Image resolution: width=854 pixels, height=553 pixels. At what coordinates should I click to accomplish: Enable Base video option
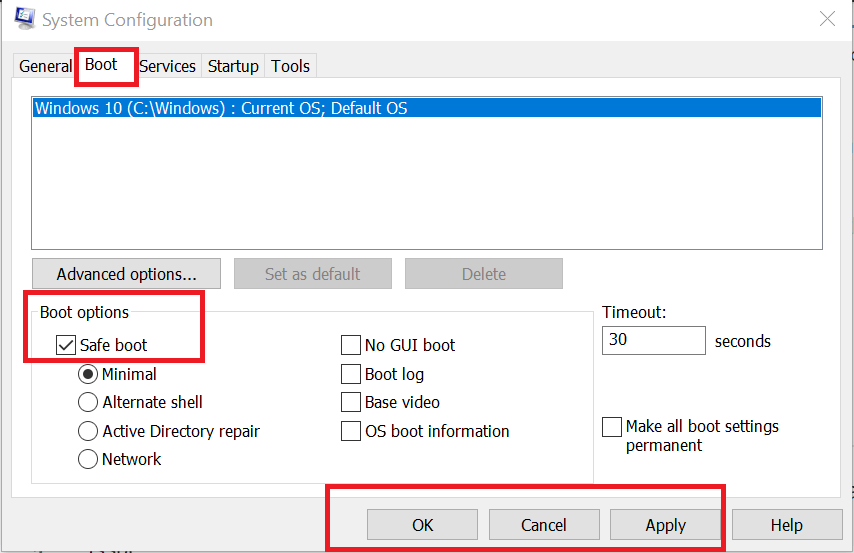pyautogui.click(x=351, y=402)
